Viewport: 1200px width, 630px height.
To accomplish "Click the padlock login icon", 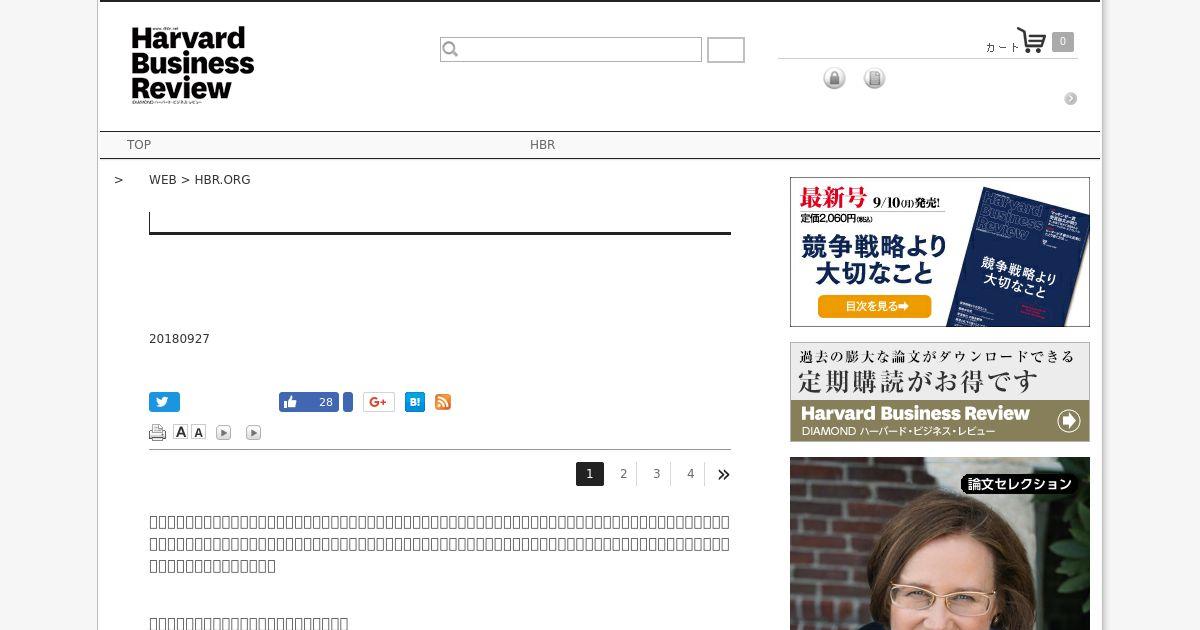I will [x=834, y=78].
